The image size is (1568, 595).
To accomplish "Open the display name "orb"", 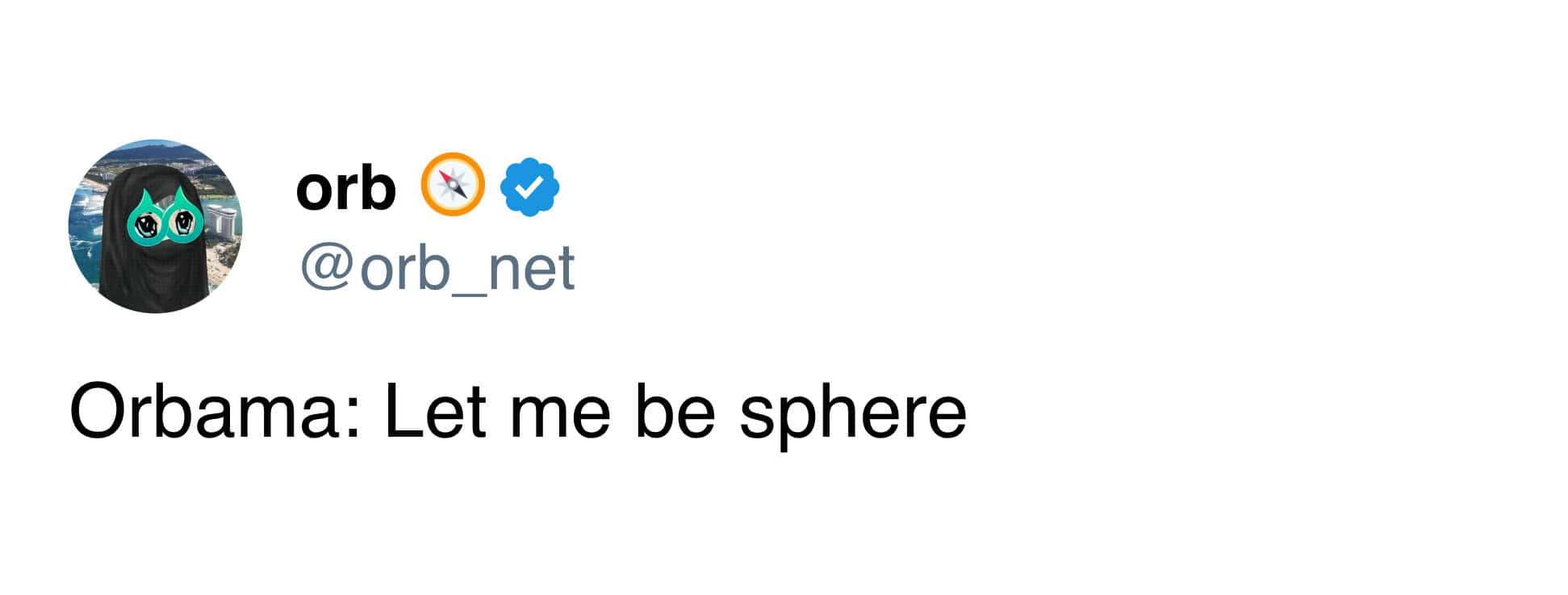I will coord(345,189).
